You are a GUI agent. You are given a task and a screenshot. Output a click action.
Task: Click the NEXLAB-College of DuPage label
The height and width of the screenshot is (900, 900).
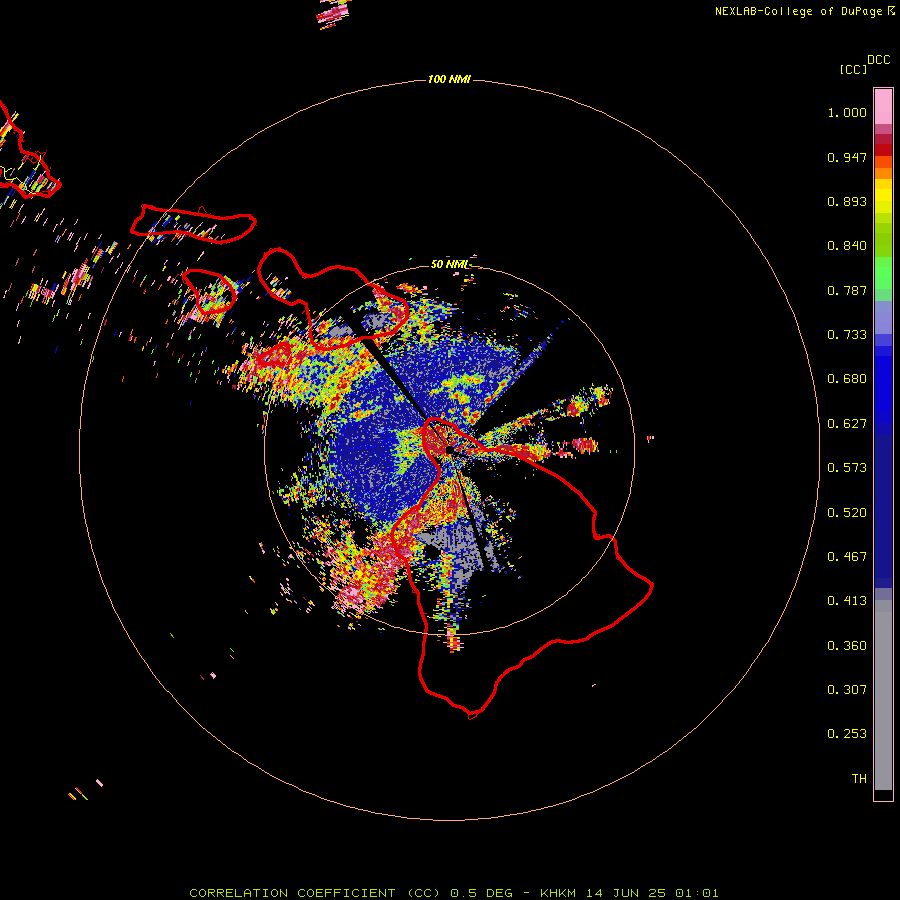(x=799, y=11)
